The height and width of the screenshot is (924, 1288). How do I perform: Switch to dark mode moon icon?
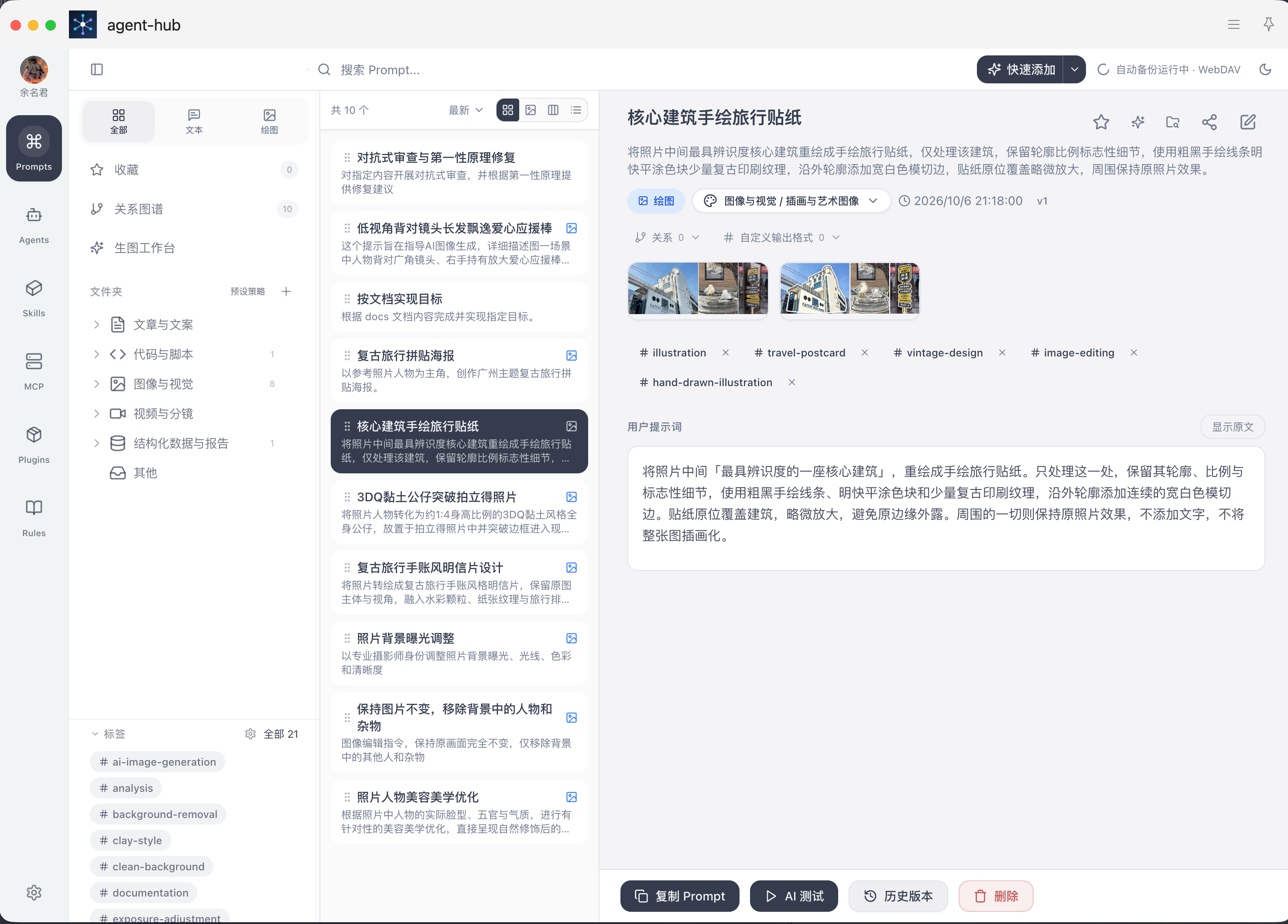click(x=1265, y=69)
